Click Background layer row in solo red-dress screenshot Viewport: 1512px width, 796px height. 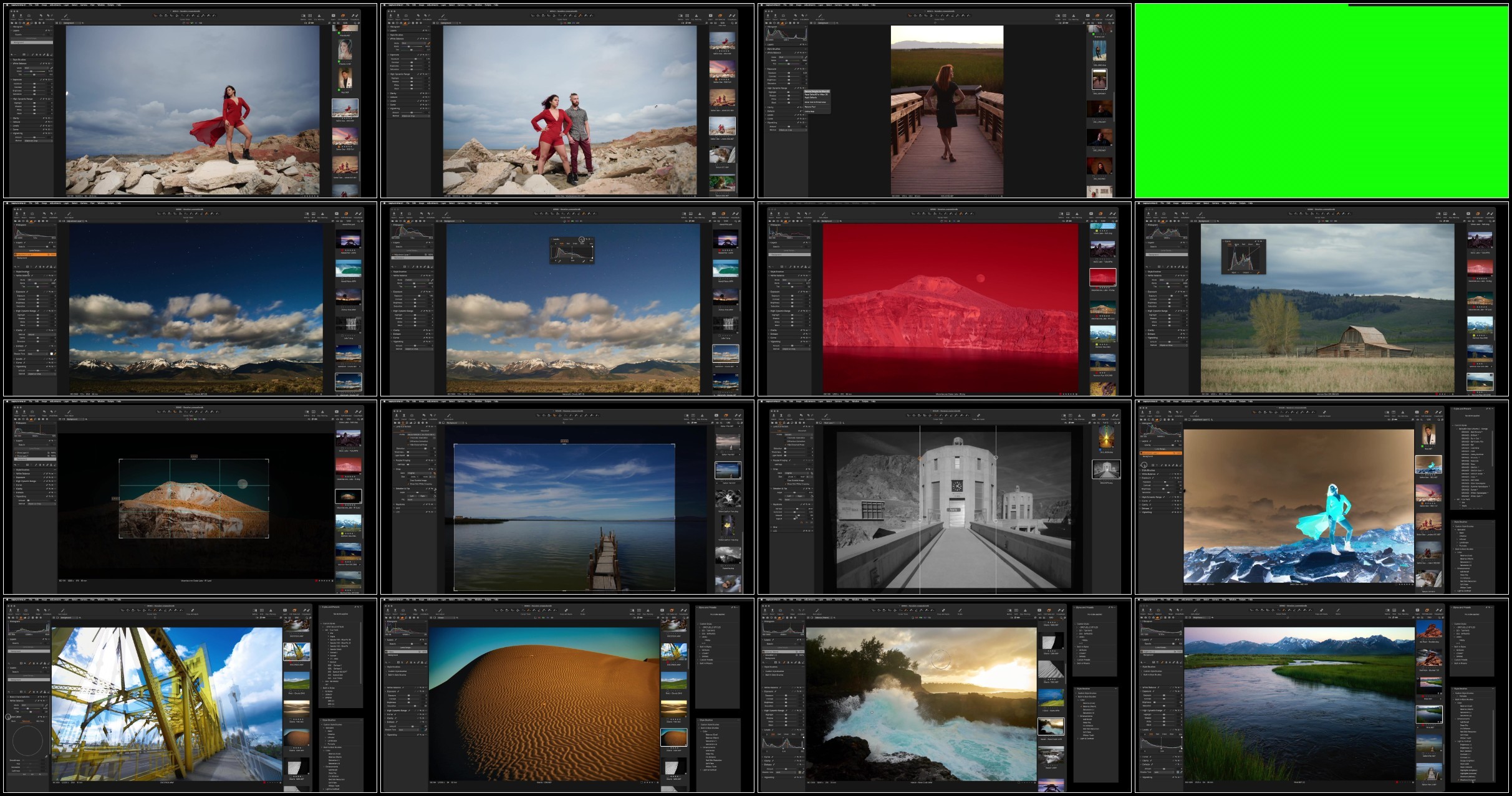click(32, 42)
